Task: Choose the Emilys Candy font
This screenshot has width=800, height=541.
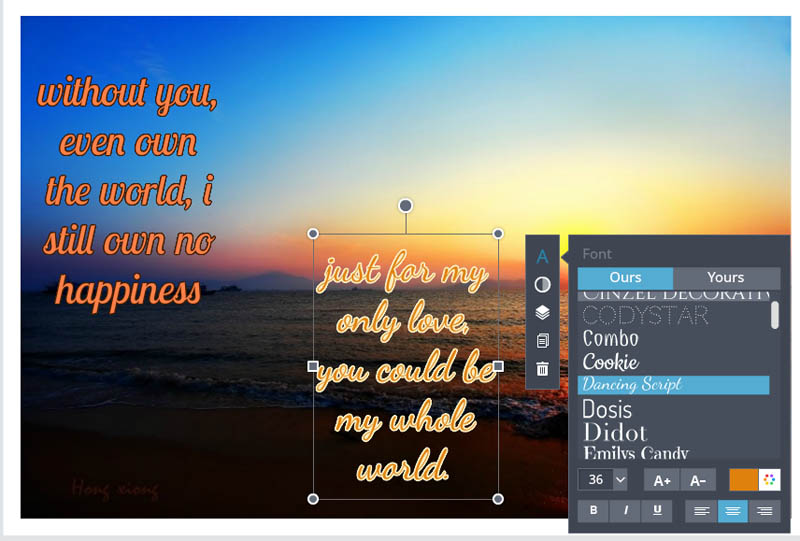Action: tap(636, 452)
